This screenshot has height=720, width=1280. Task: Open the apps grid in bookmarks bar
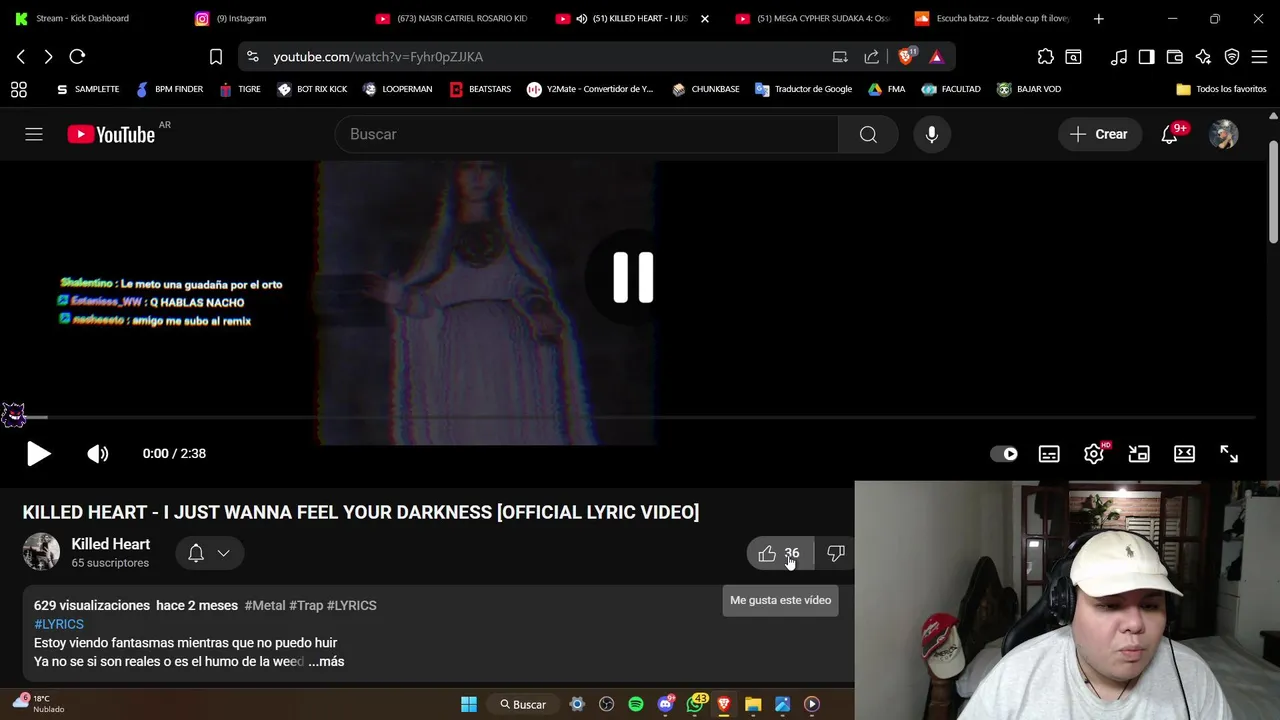[x=18, y=89]
